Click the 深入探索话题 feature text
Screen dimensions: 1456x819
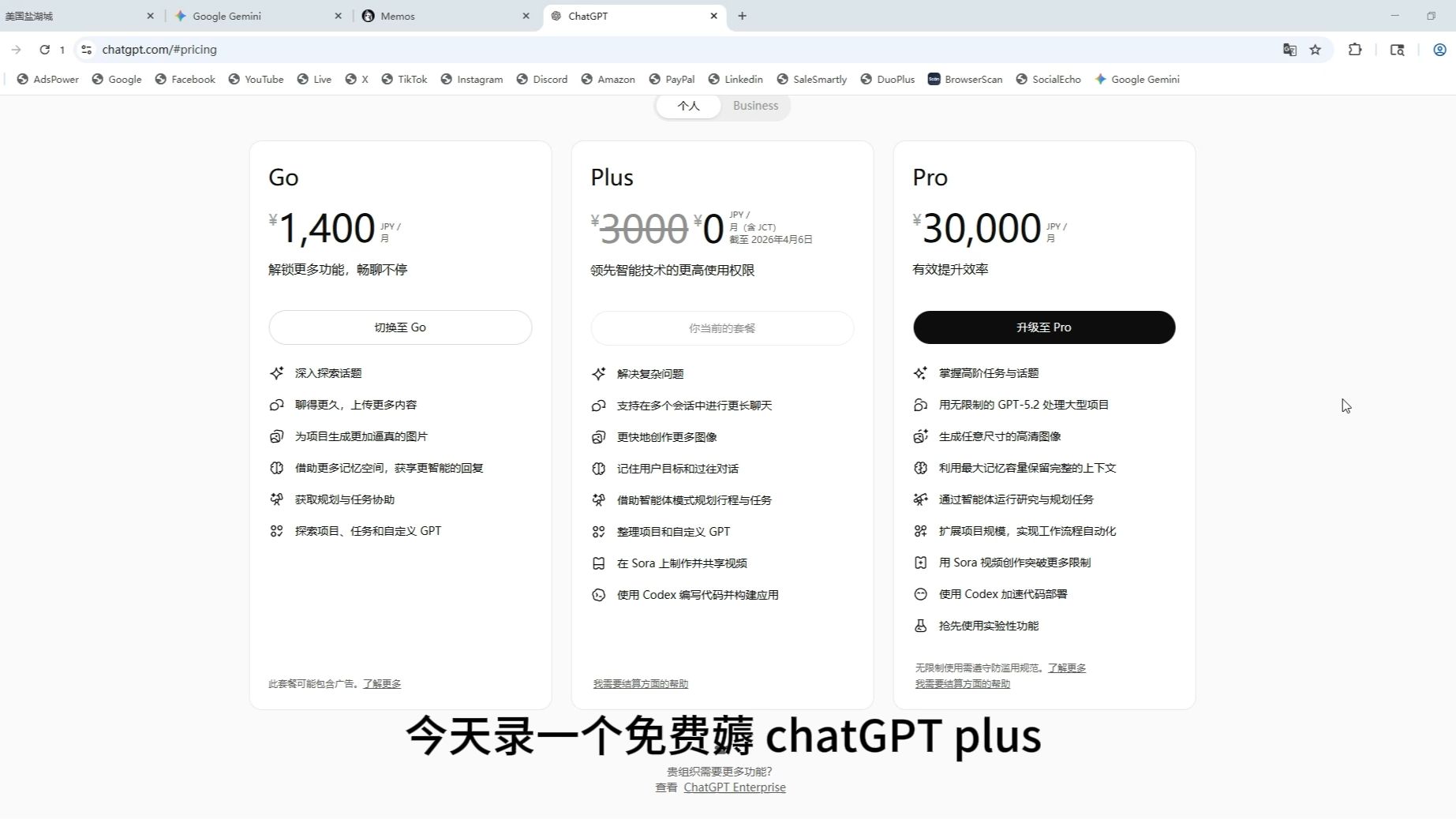click(x=328, y=373)
